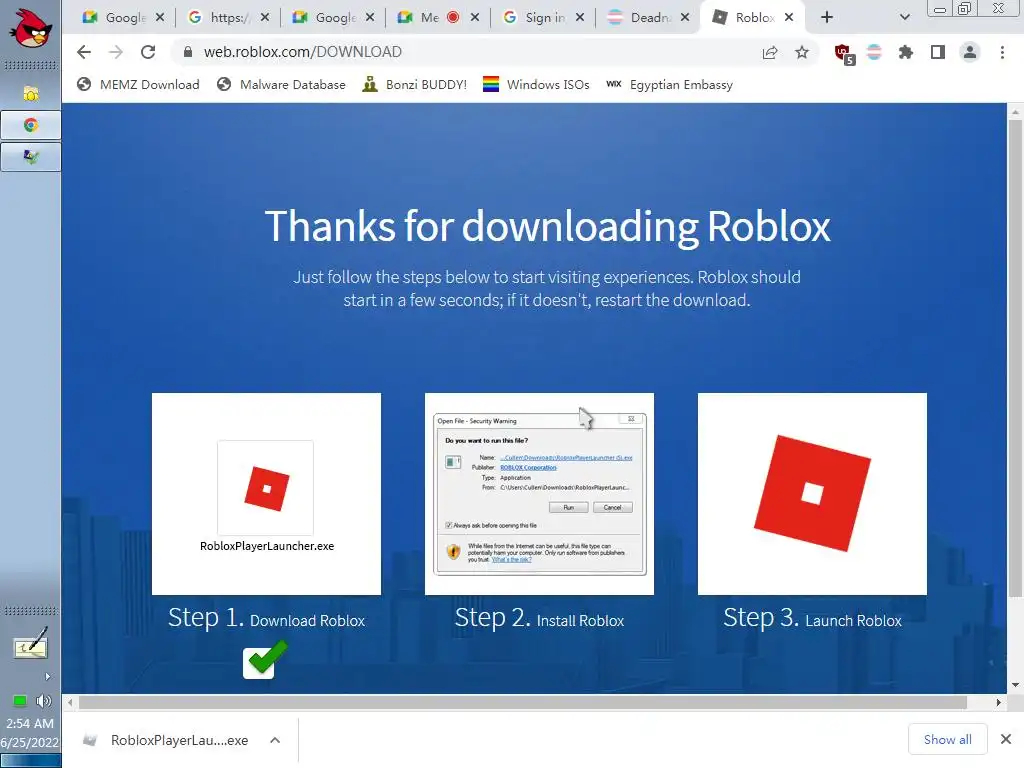This screenshot has height=768, width=1024.
Task: Click the green checkmark under Step 1
Action: pyautogui.click(x=264, y=660)
